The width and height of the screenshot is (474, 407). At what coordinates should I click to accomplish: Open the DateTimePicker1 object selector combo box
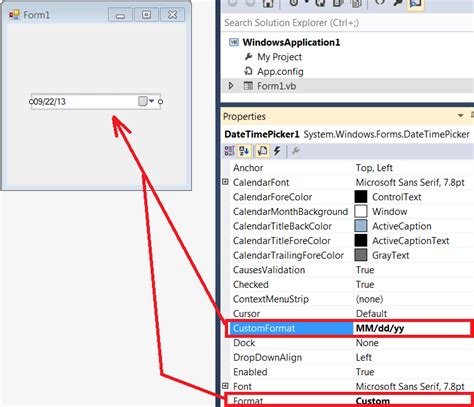[347, 134]
